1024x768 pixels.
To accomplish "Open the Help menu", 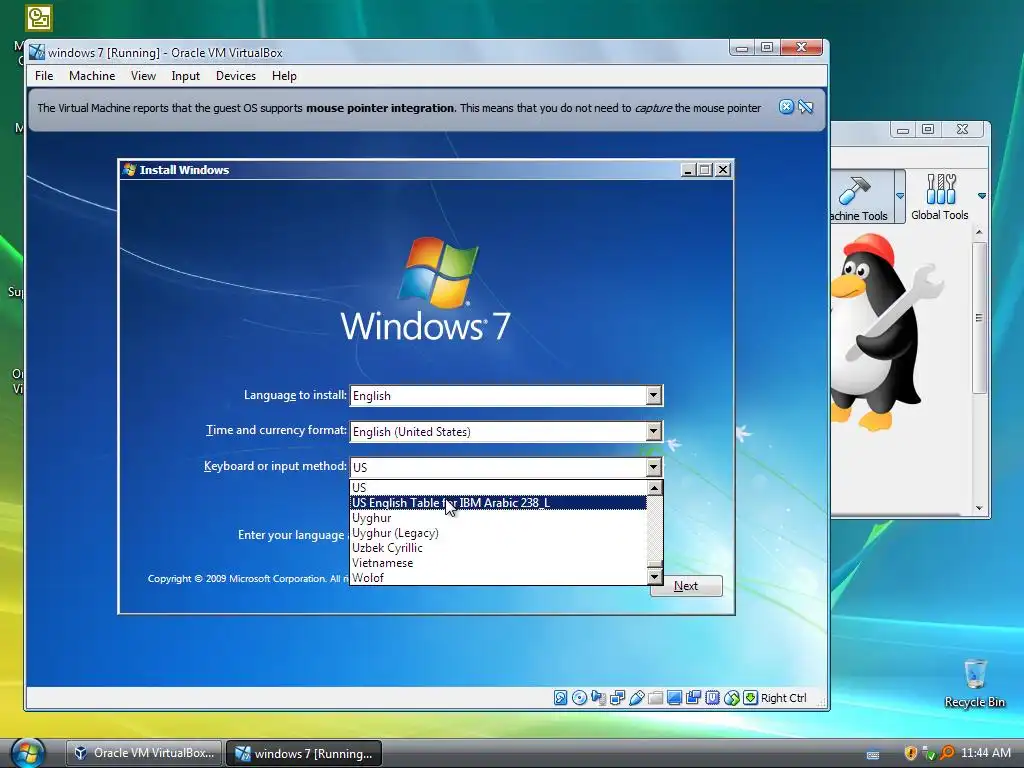I will coord(284,76).
